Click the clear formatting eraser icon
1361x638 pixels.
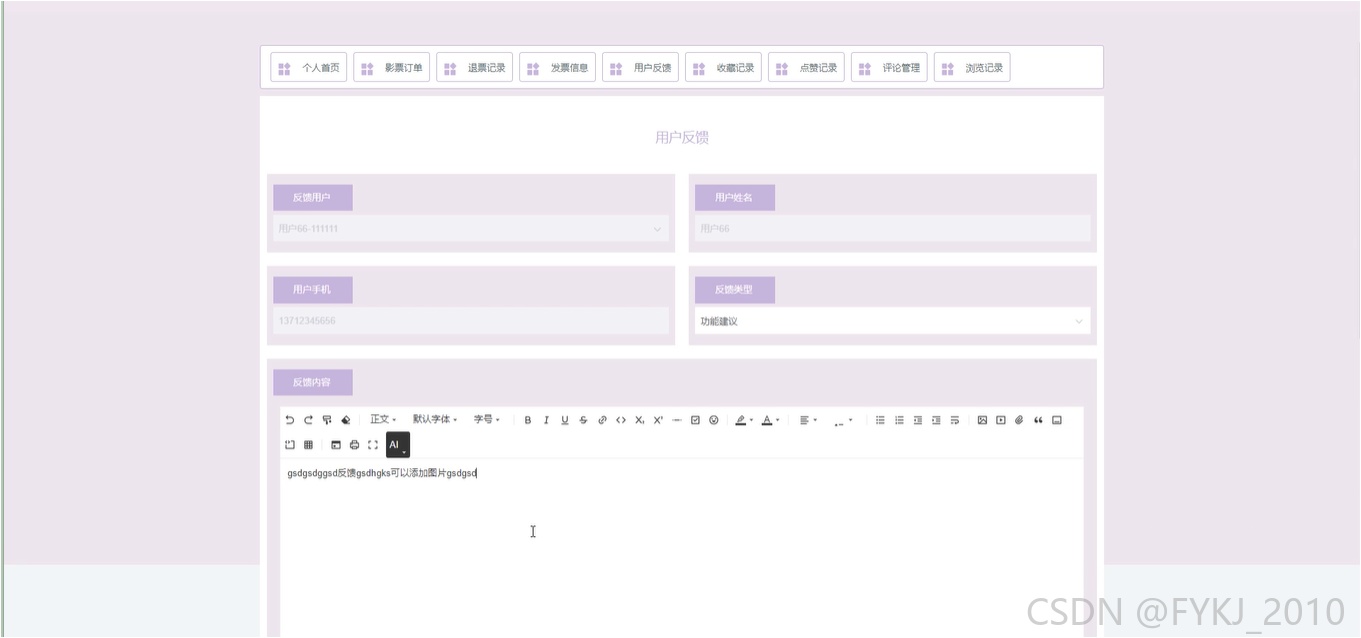tap(346, 420)
